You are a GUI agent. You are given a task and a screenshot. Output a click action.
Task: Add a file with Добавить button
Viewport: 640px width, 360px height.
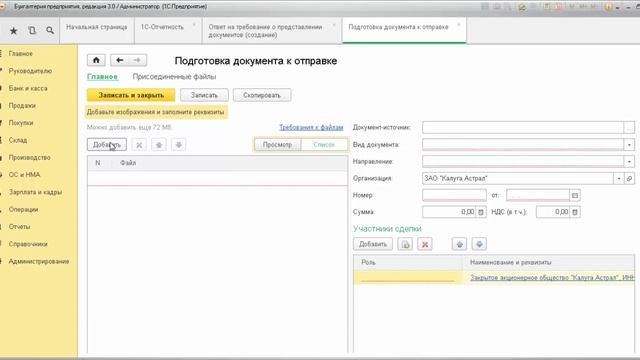click(x=107, y=145)
